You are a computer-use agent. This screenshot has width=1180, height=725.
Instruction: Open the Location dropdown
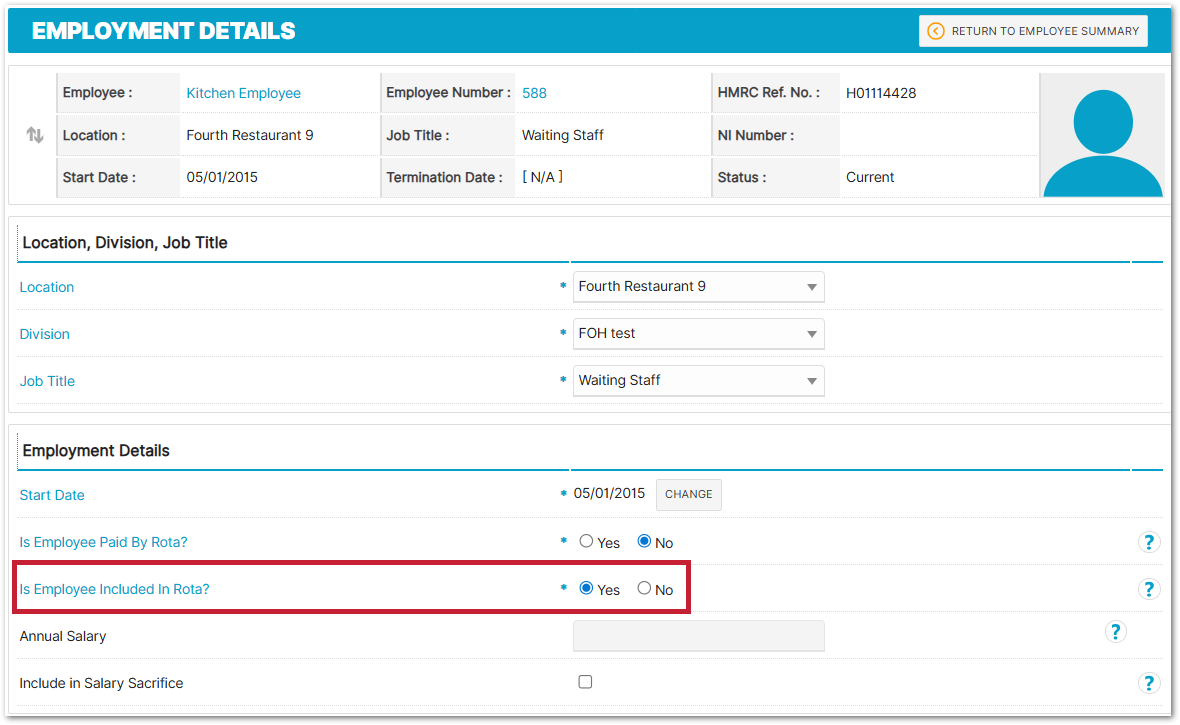click(698, 287)
